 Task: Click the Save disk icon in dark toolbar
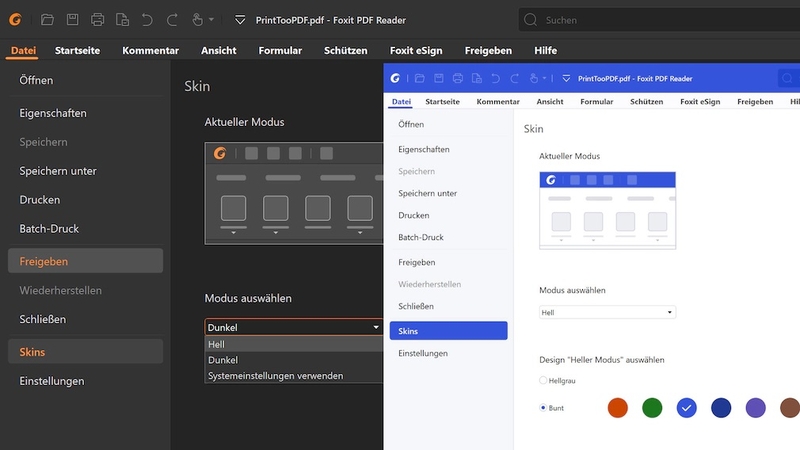click(x=72, y=20)
